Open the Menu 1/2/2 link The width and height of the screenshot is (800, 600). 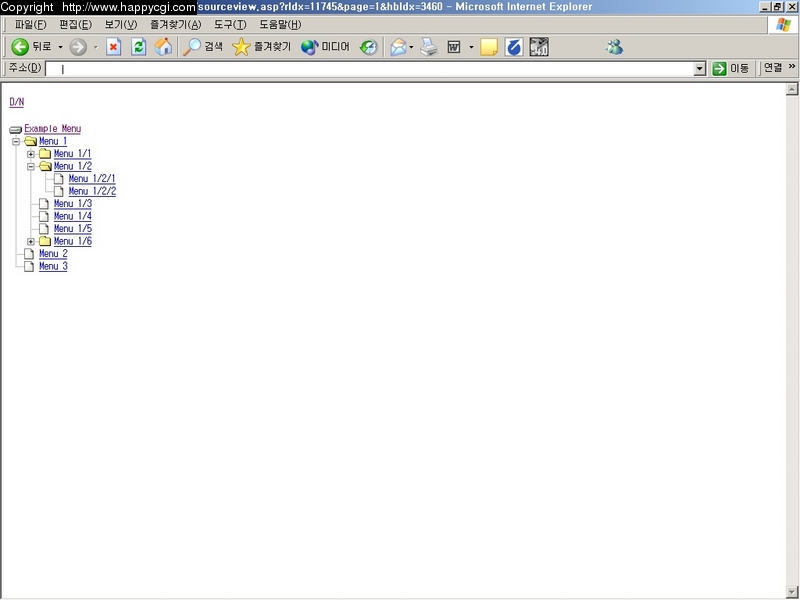[x=92, y=191]
